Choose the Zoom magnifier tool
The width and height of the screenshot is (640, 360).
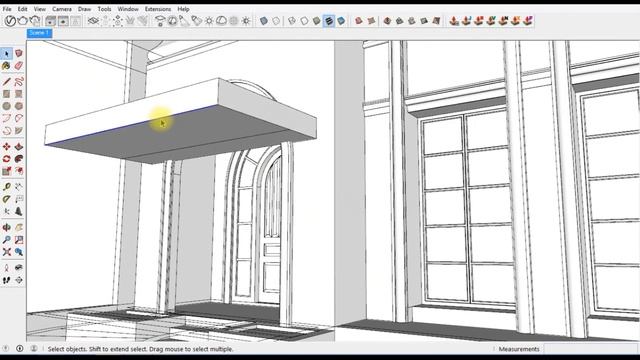pyautogui.click(x=7, y=240)
